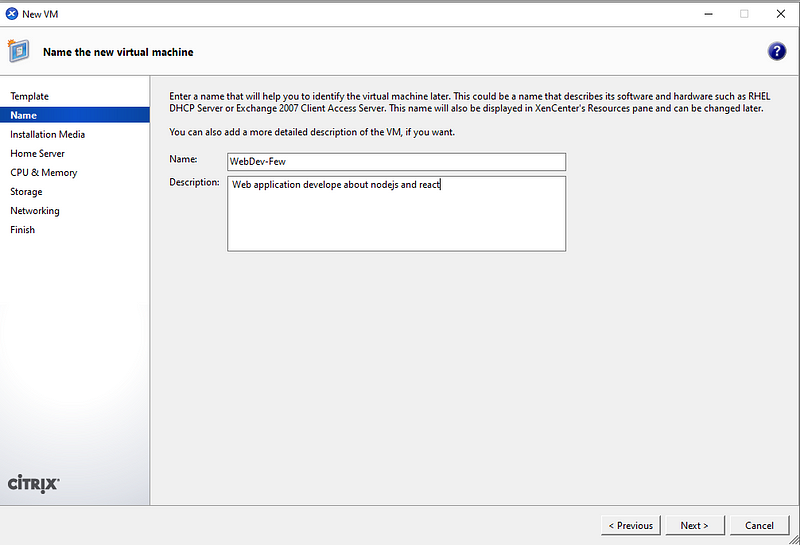The width and height of the screenshot is (800, 545).
Task: Click the VM wizard header icon
Action: [x=18, y=51]
